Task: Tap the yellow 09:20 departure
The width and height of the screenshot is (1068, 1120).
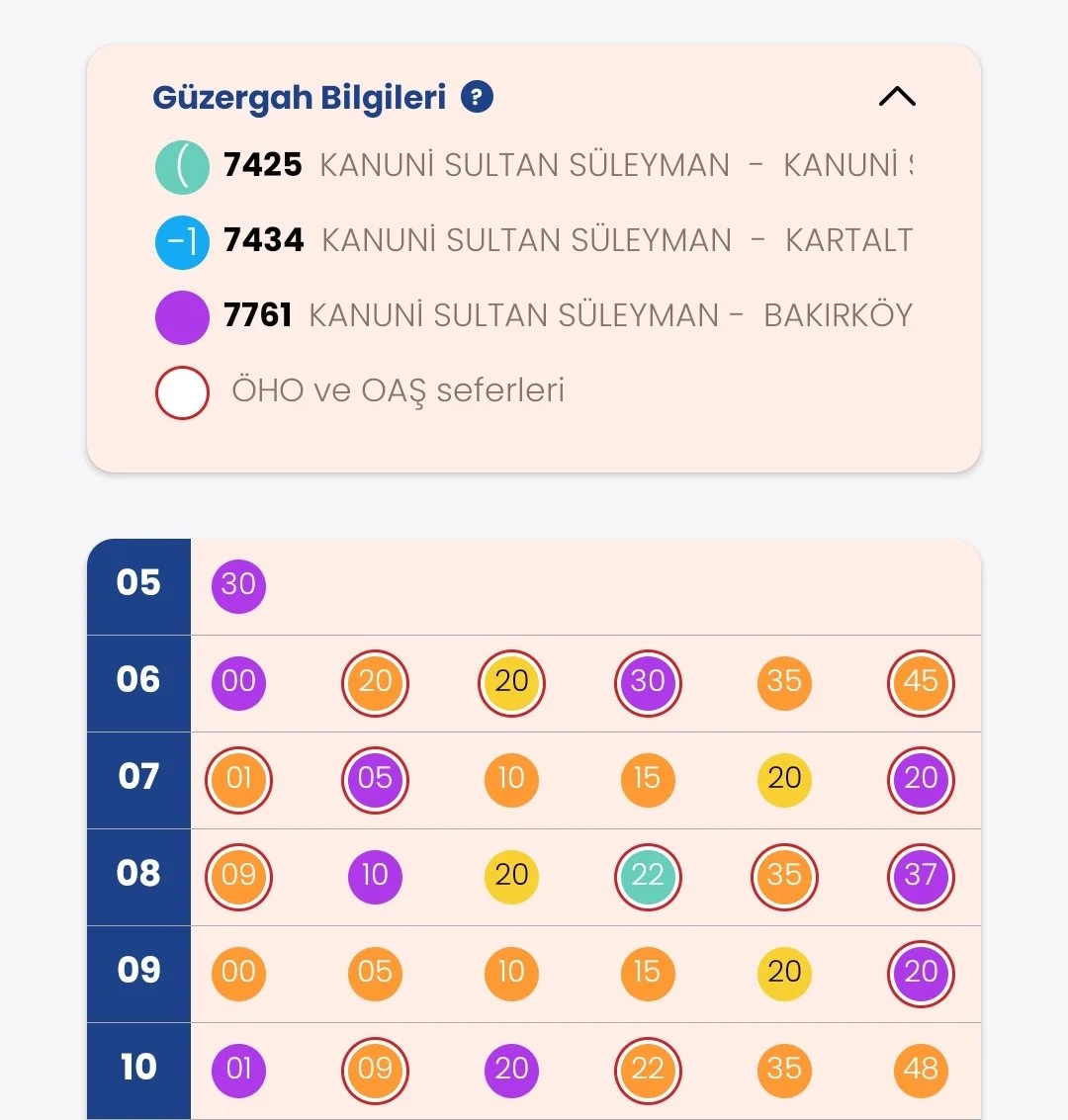Action: 784,973
